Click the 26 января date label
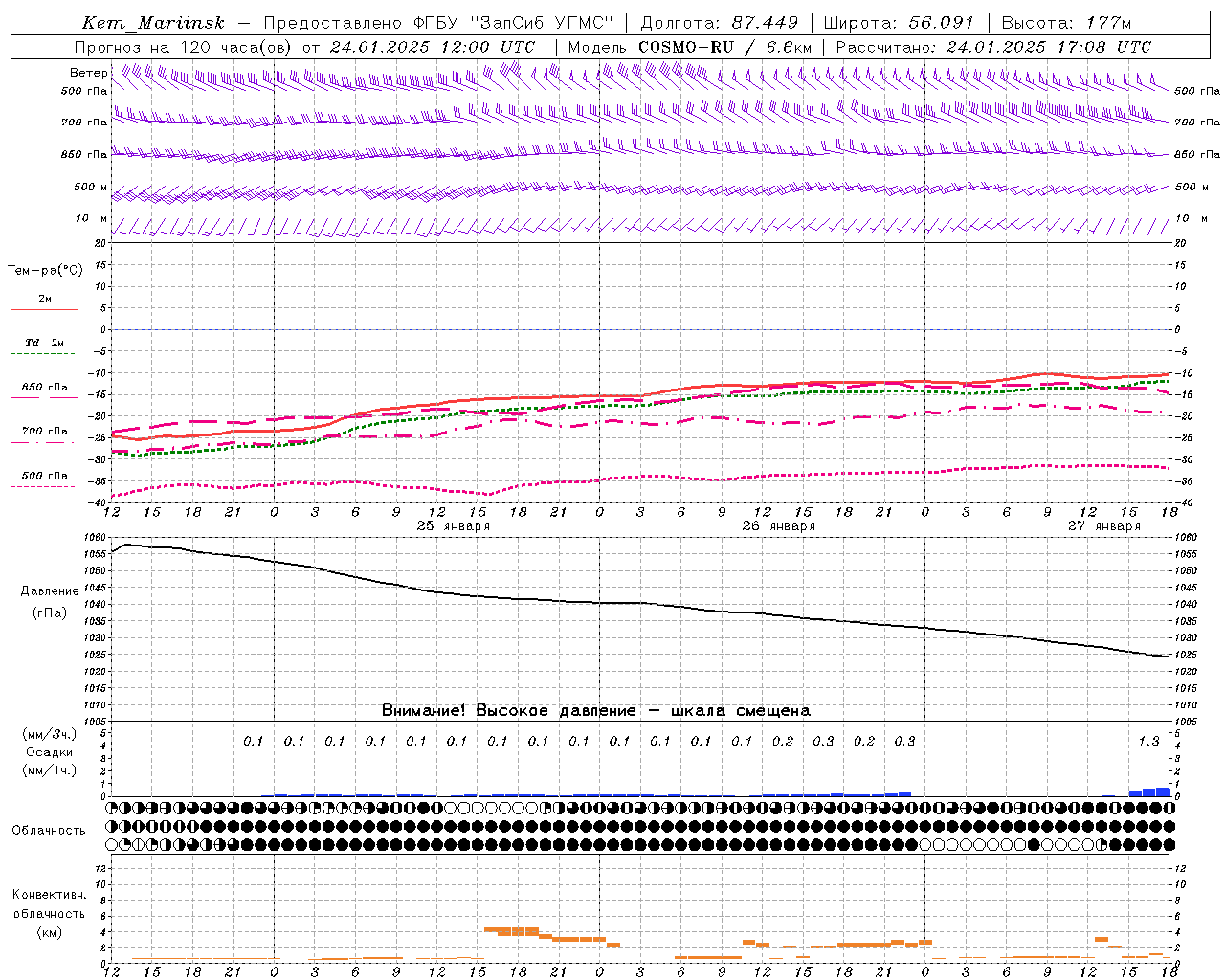1225x980 pixels. (x=779, y=526)
